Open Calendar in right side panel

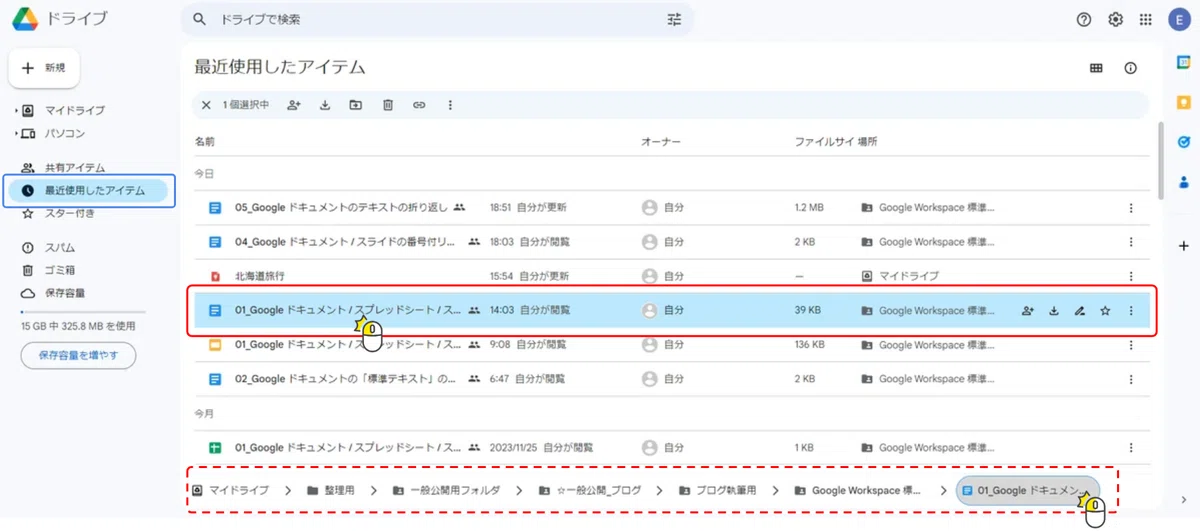[x=1184, y=64]
